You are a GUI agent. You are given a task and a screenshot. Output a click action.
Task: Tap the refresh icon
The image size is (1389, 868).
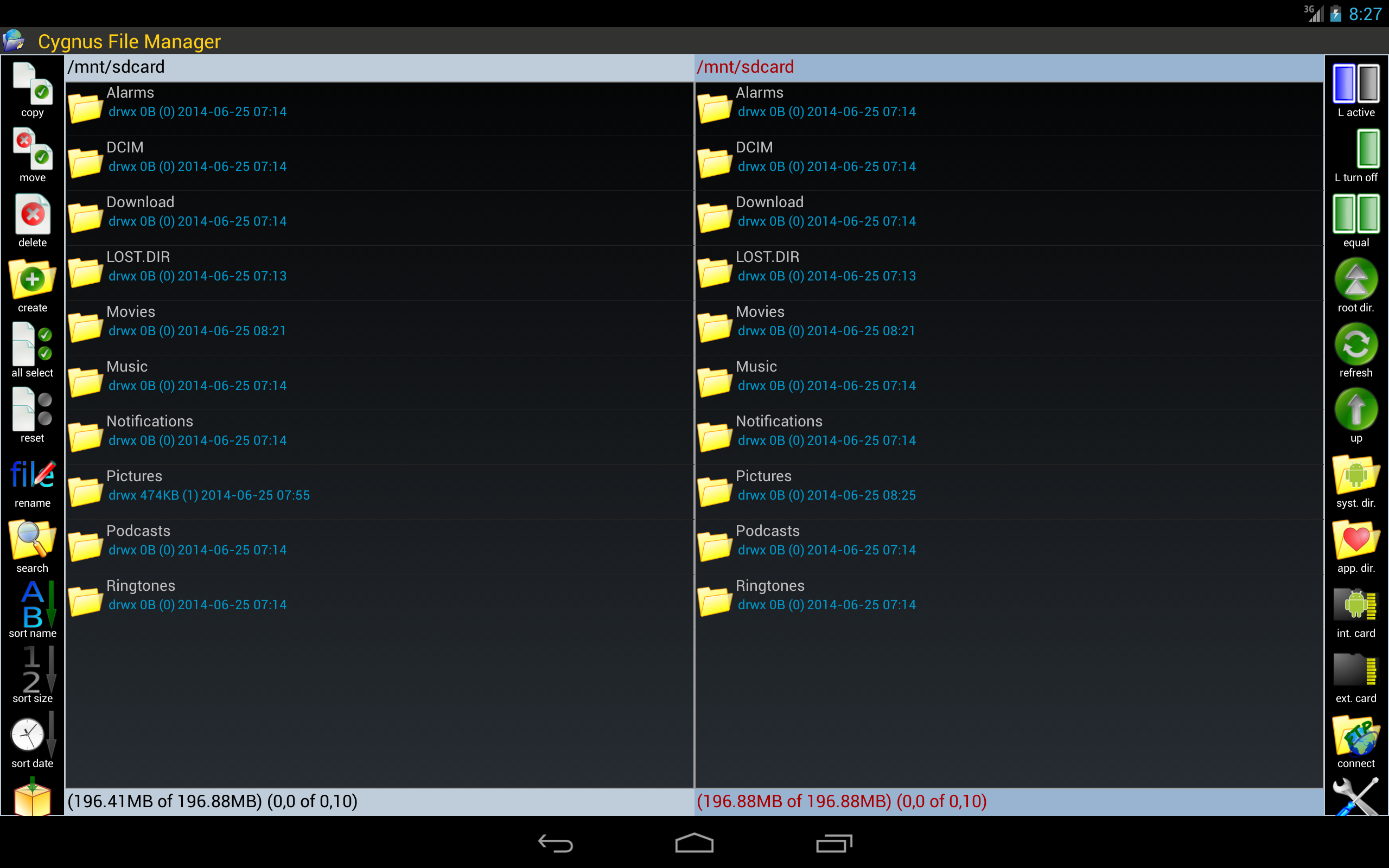coord(1356,346)
